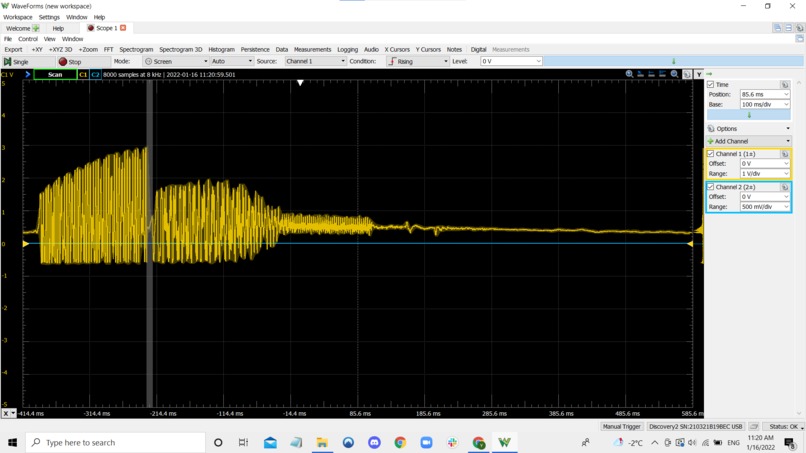Viewport: 806px width, 453px height.
Task: Click the zoom-in magnifier above the plot
Action: 629,74
